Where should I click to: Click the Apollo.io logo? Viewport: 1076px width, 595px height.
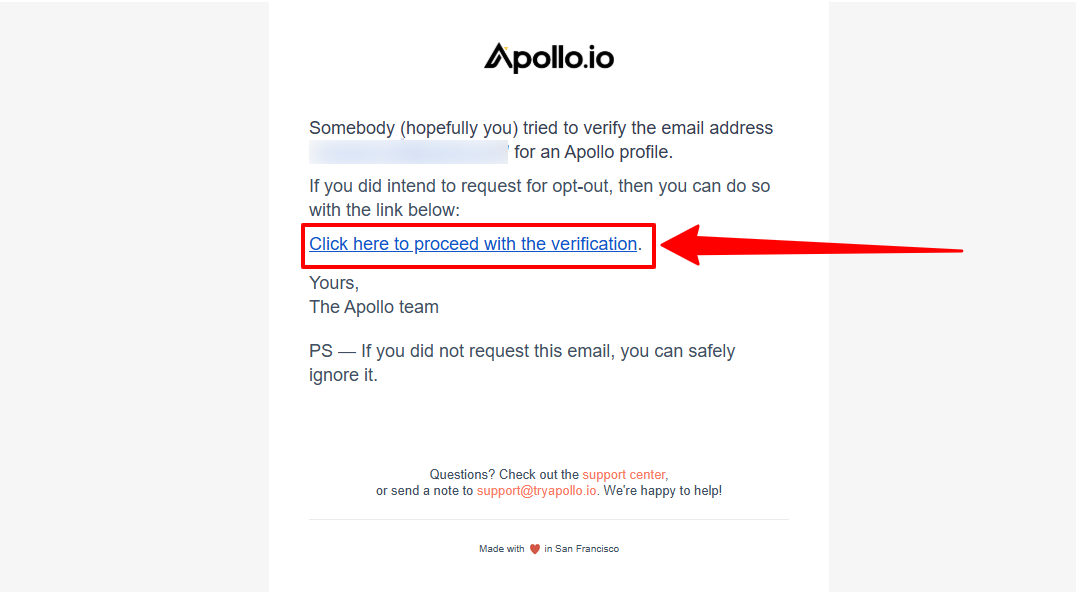548,58
